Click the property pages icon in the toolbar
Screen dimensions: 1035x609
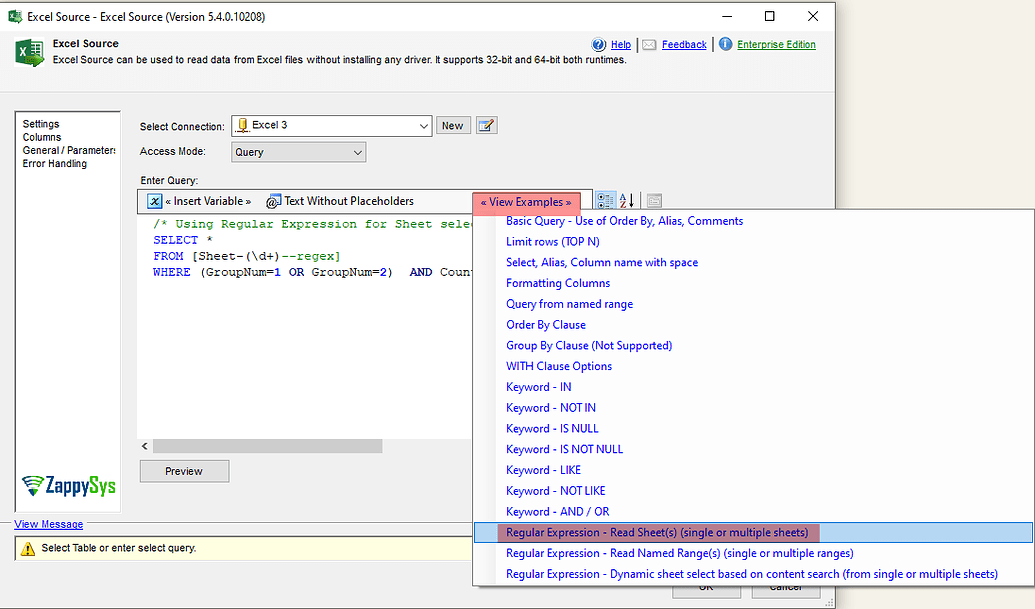point(654,201)
